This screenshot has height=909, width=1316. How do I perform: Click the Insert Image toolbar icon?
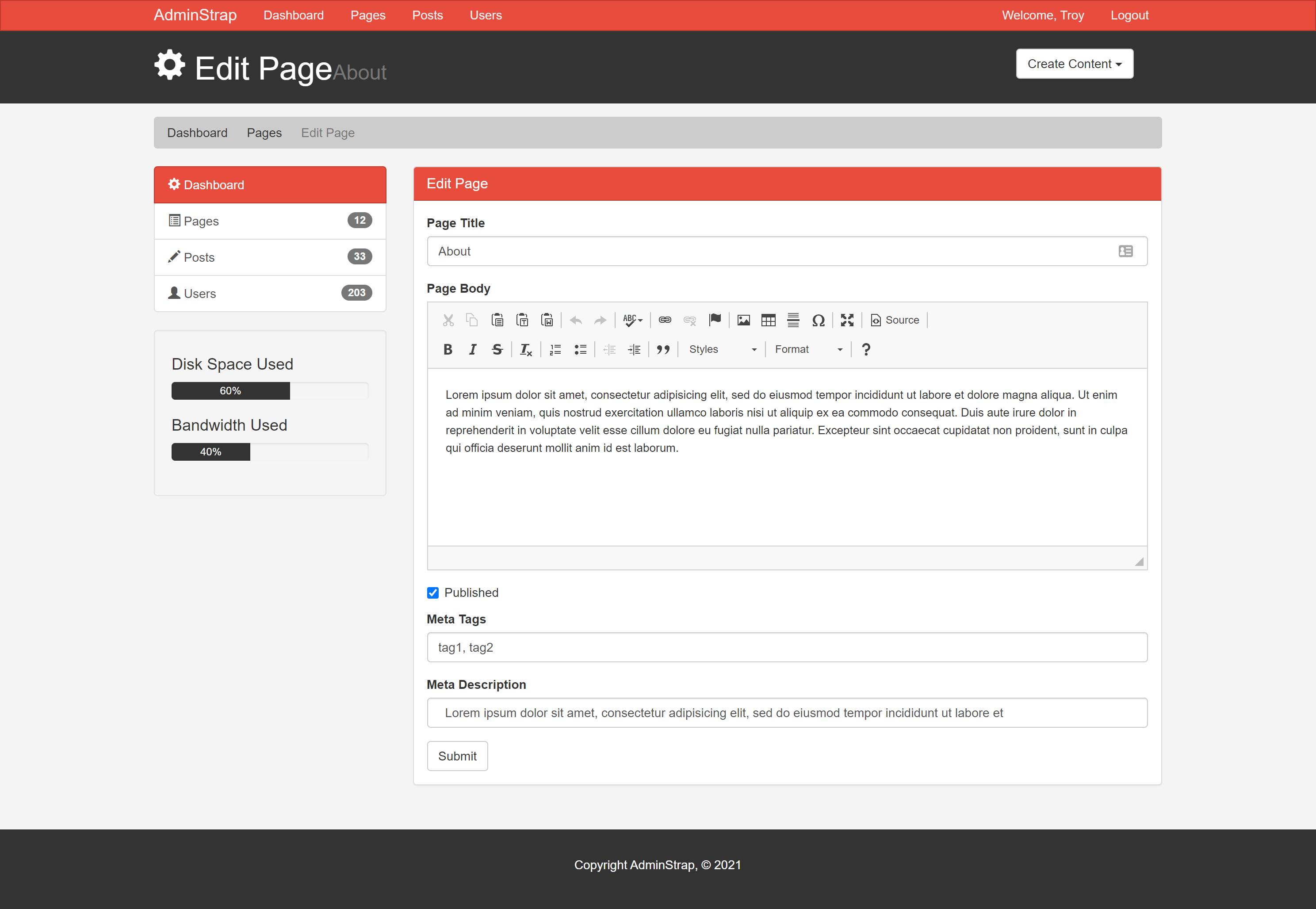point(743,320)
